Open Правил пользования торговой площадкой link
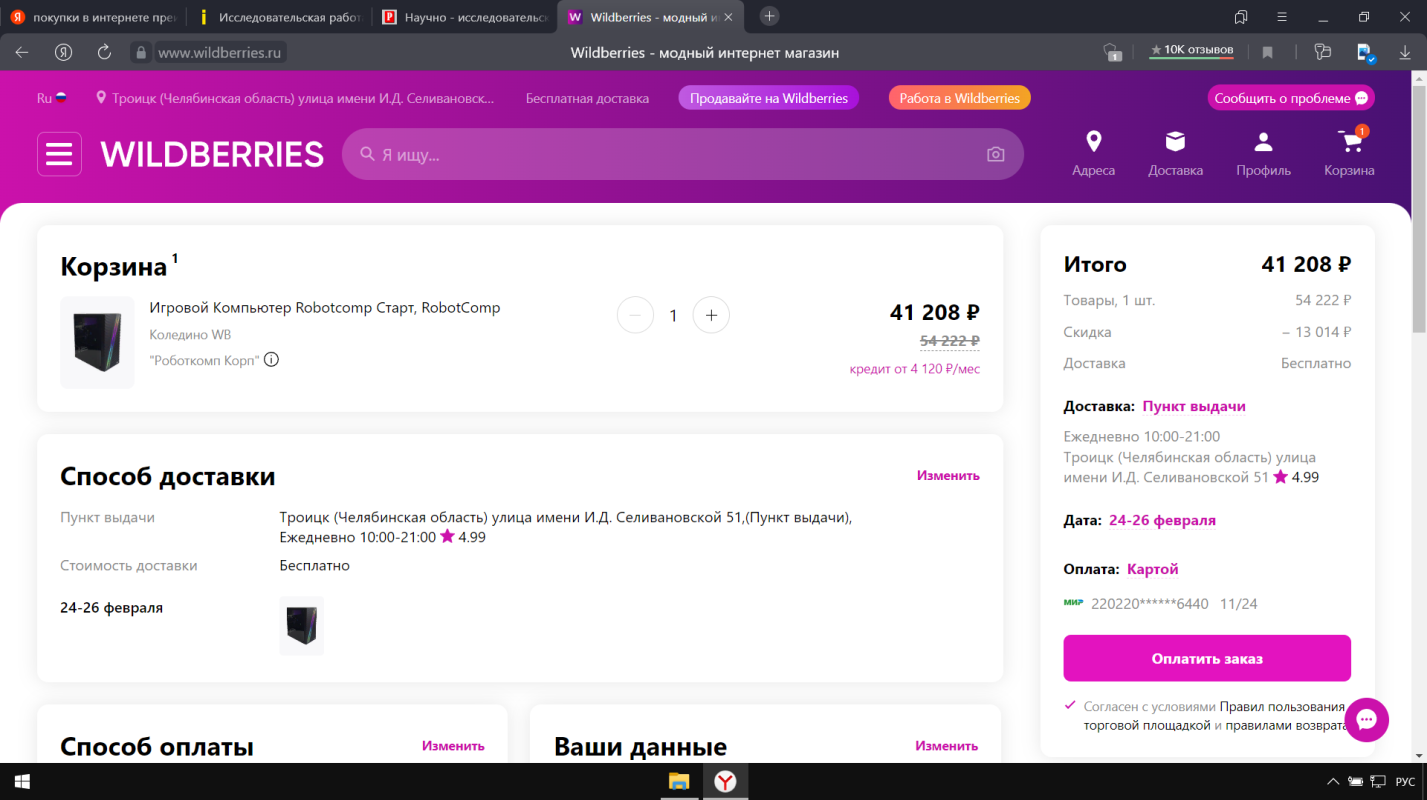The image size is (1427, 800). 1212,715
